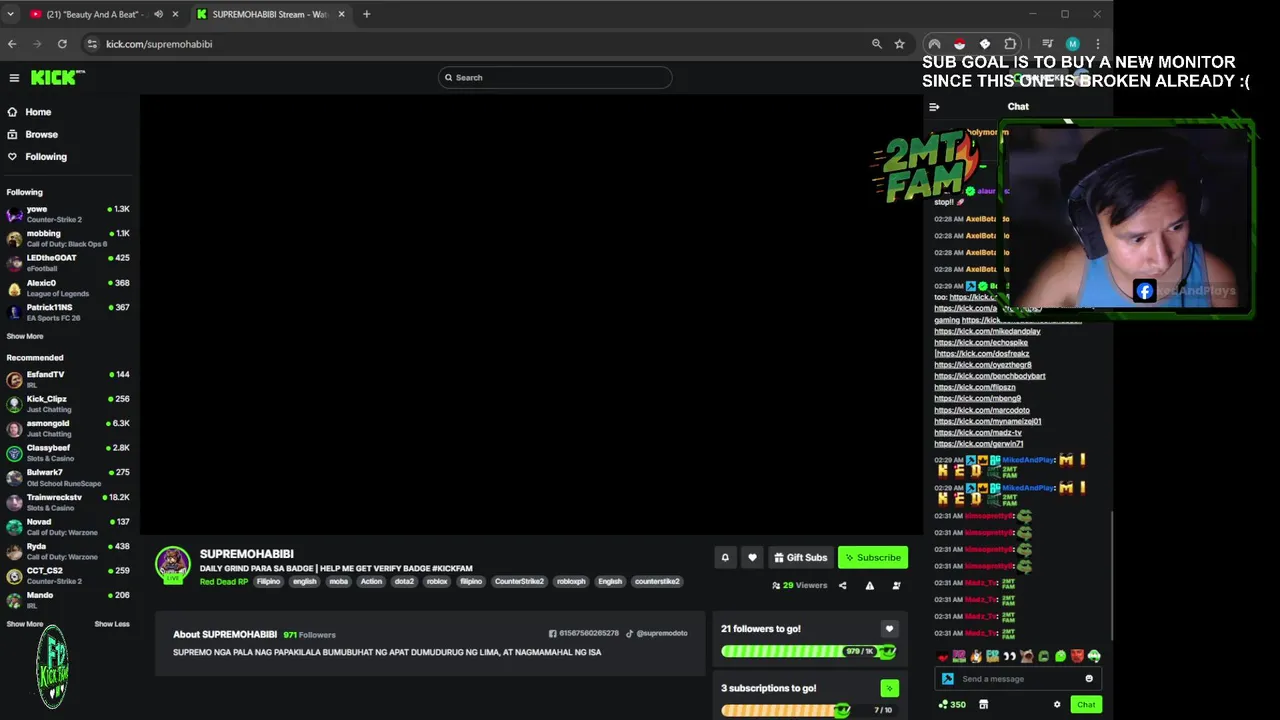The image size is (1280, 720).
Task: Click the Gift Subs button
Action: point(800,557)
